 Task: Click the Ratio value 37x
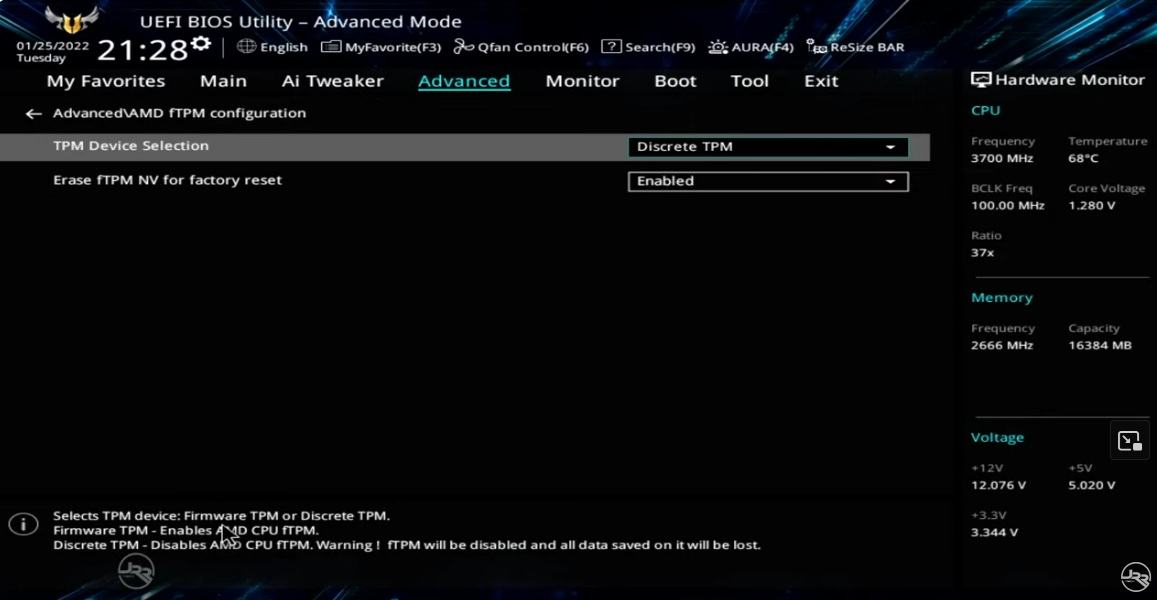pos(982,253)
